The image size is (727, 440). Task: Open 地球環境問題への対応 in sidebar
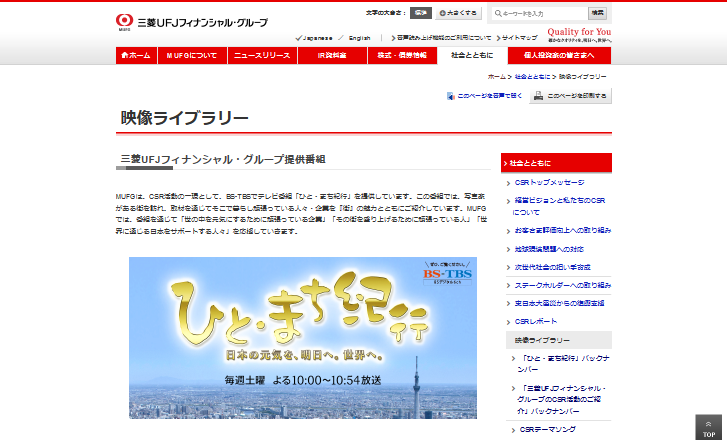tap(549, 249)
